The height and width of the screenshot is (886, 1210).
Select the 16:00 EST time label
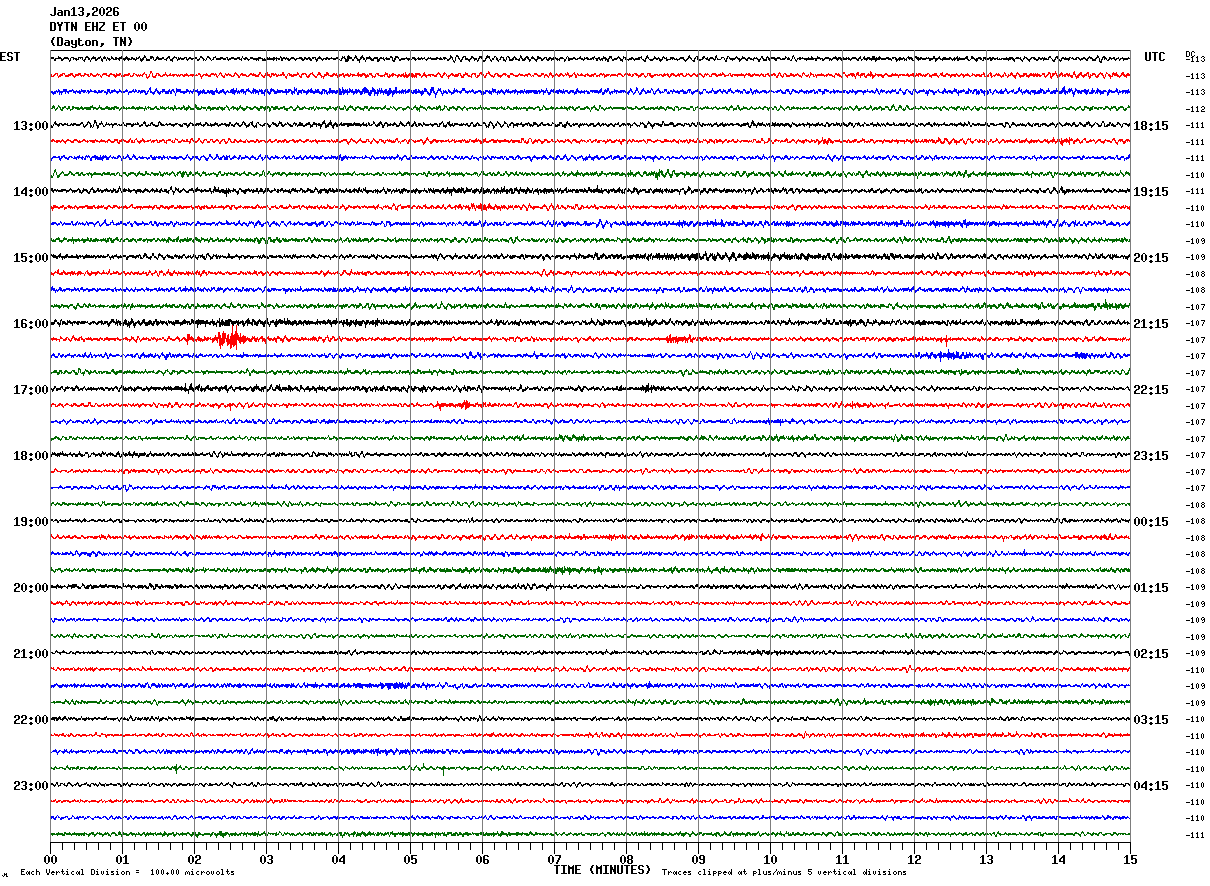pos(31,324)
